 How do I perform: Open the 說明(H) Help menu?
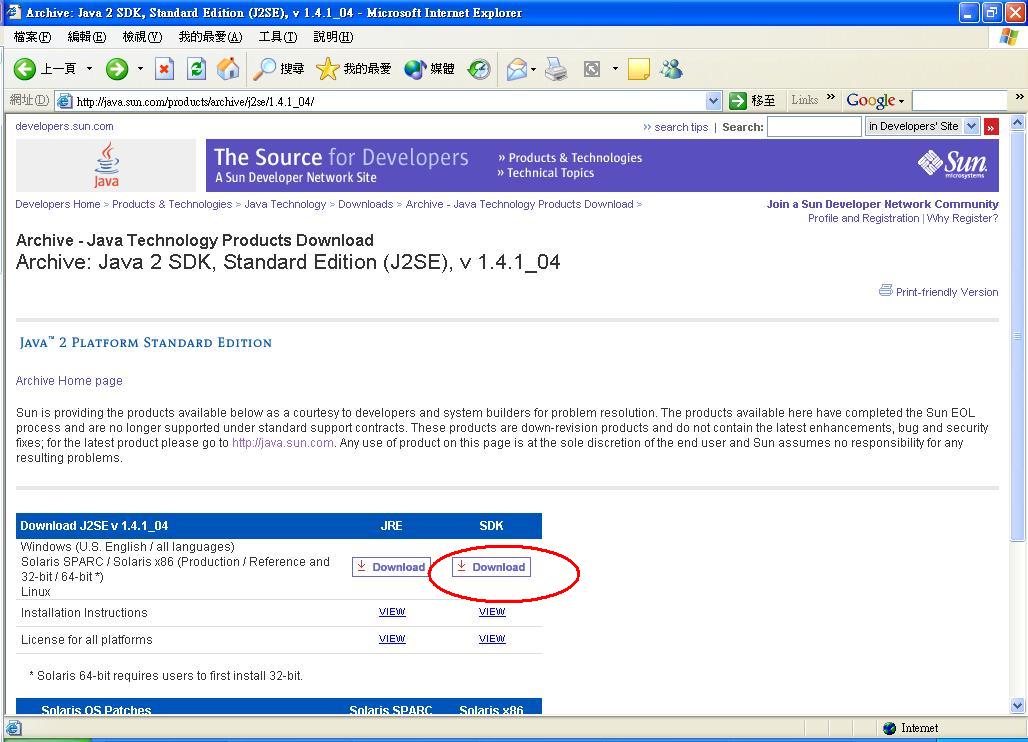(x=333, y=37)
